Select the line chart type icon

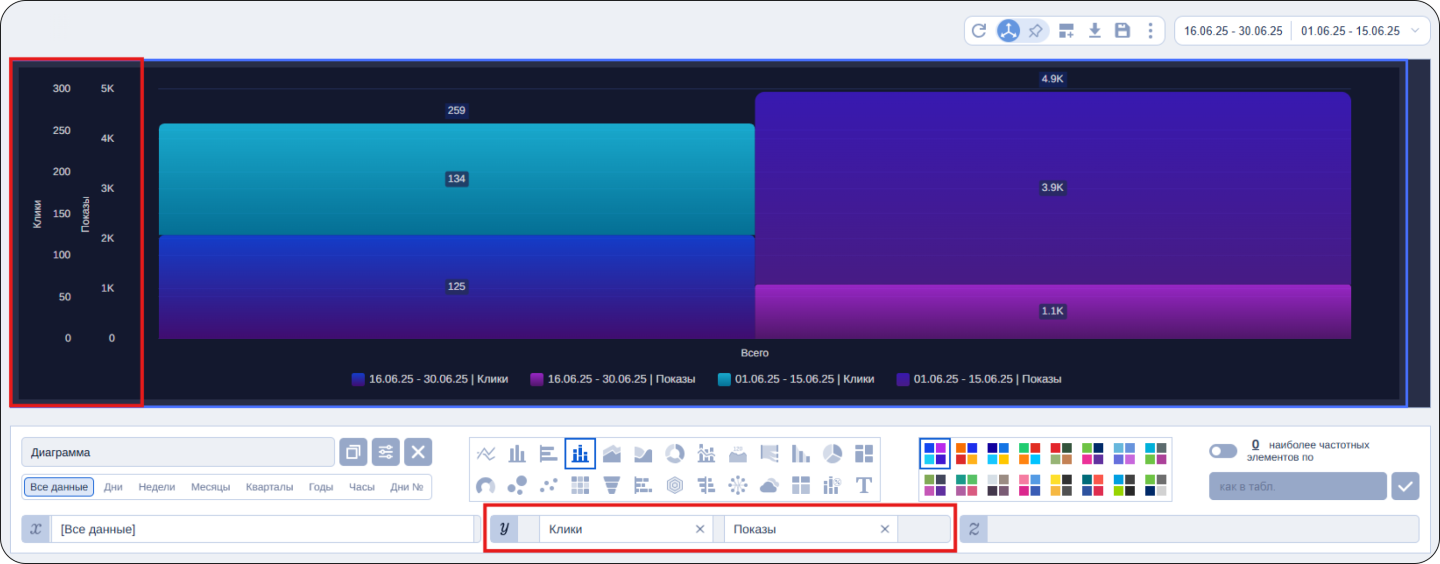486,454
